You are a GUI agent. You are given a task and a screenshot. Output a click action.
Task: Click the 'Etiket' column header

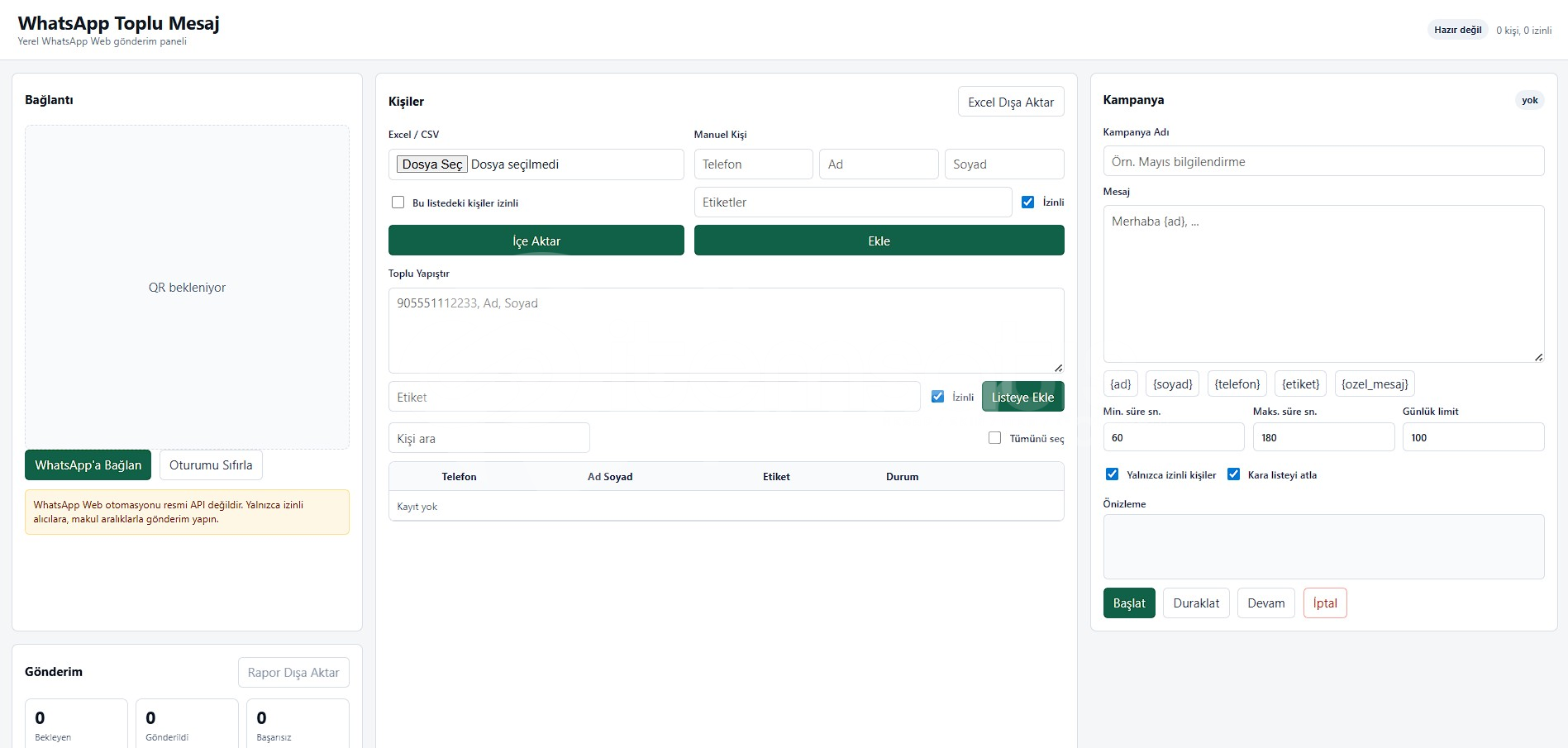point(776,477)
